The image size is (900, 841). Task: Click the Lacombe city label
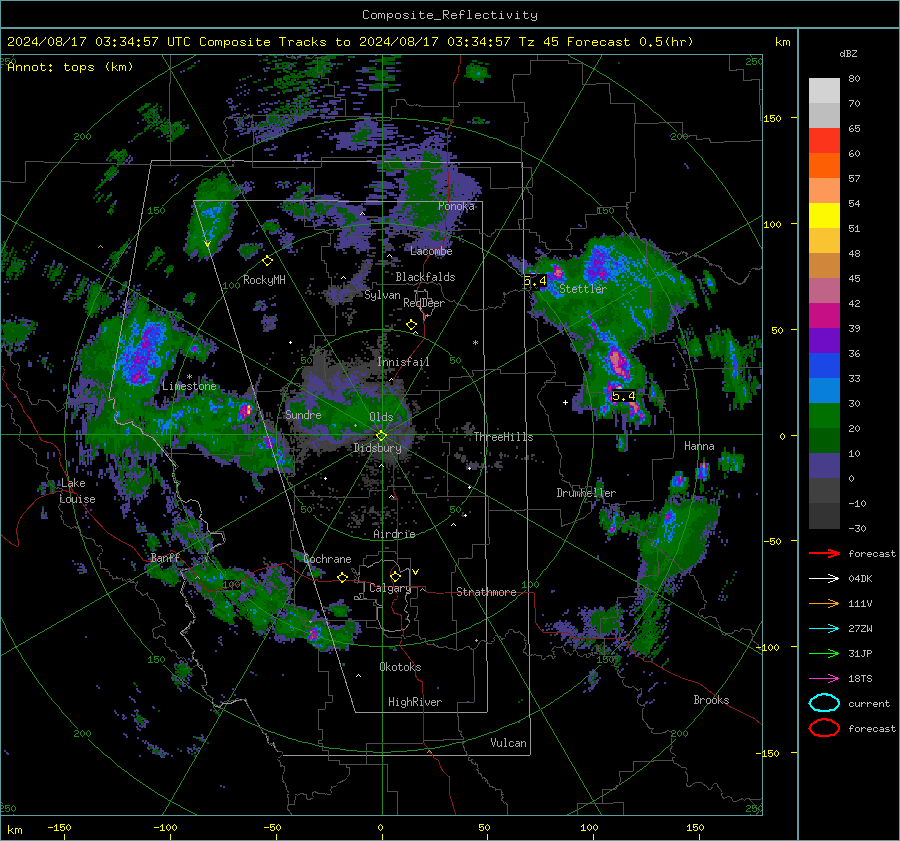coord(431,251)
